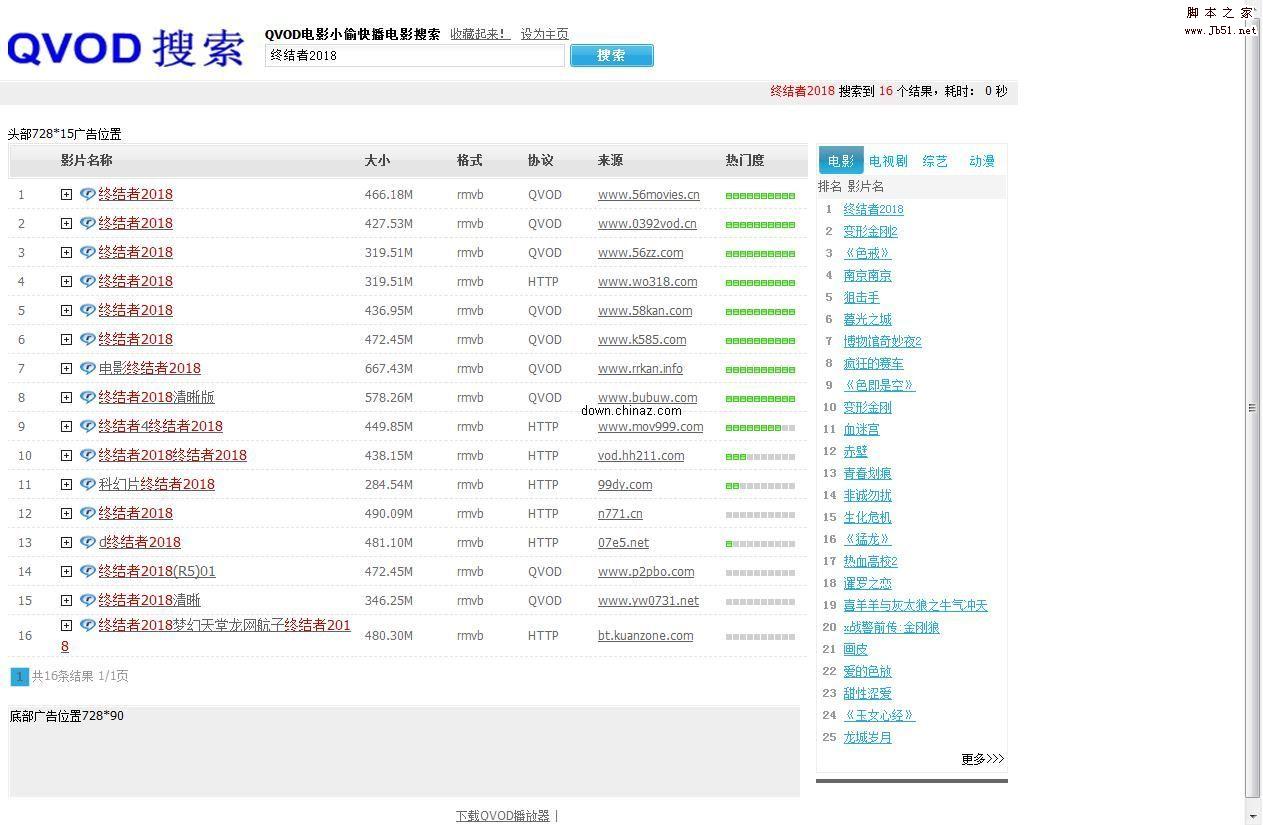
Task: Click the blue 搜索 button
Action: [612, 56]
